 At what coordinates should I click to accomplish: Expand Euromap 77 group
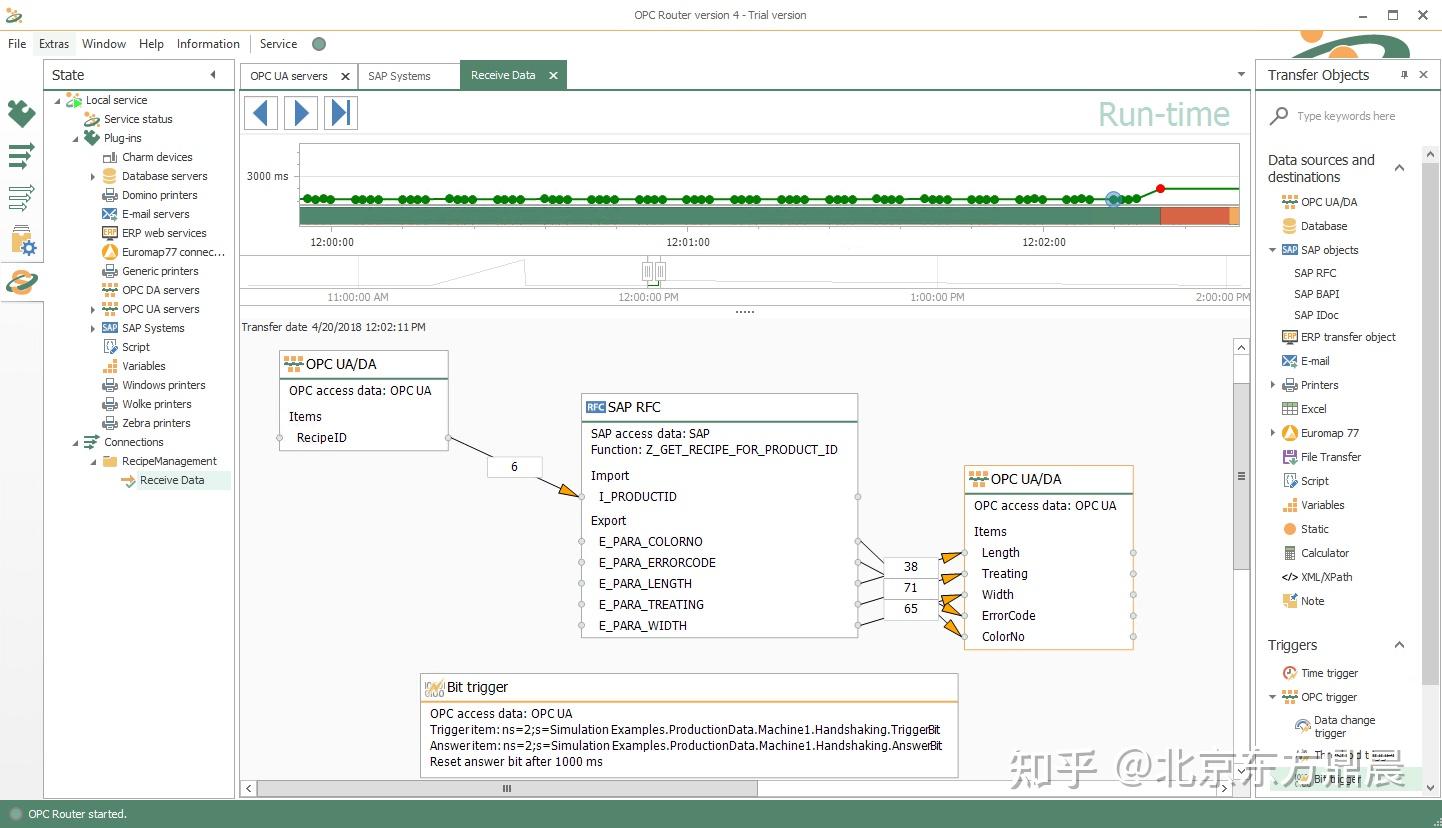1272,433
